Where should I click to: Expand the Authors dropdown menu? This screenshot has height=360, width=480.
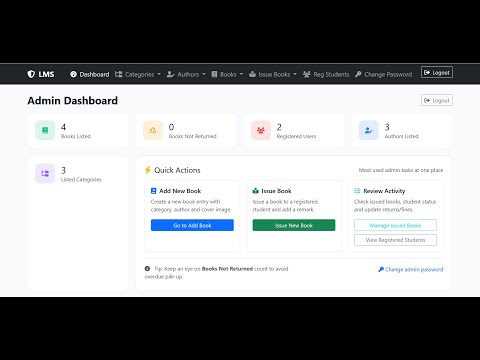186,74
